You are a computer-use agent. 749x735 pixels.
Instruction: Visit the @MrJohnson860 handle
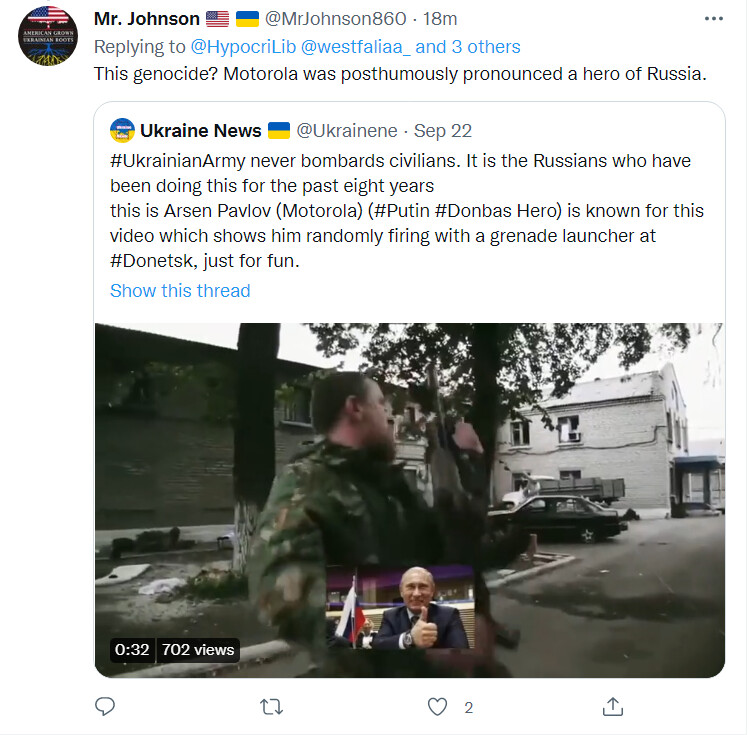coord(335,19)
